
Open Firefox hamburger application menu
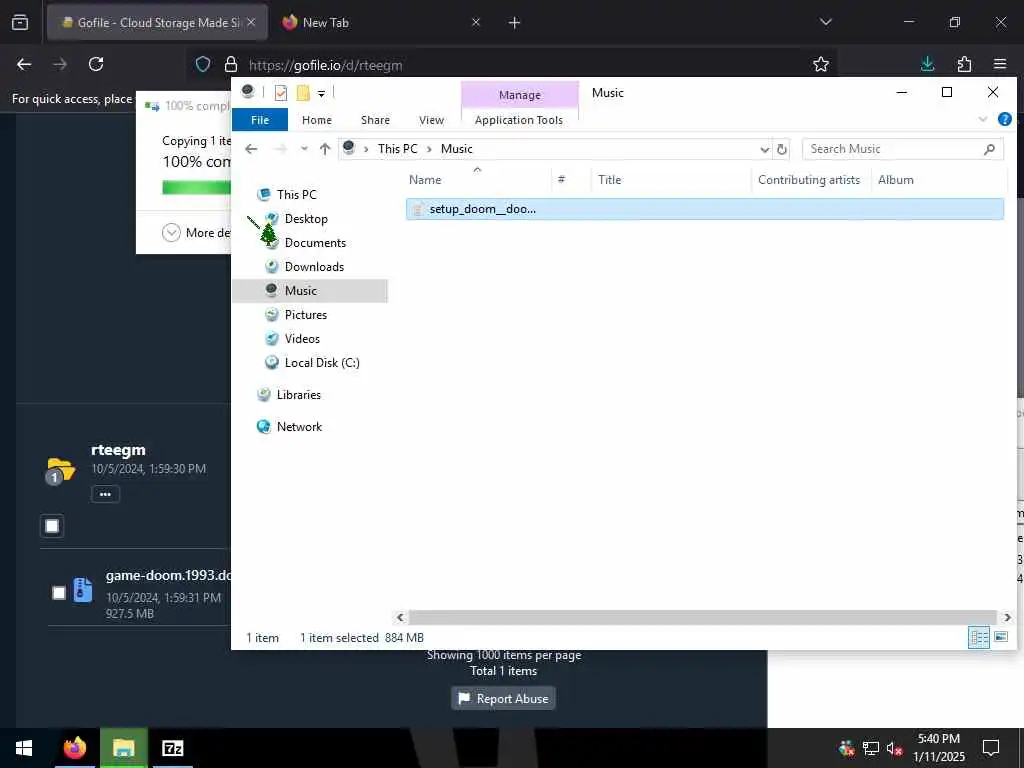click(x=1000, y=64)
